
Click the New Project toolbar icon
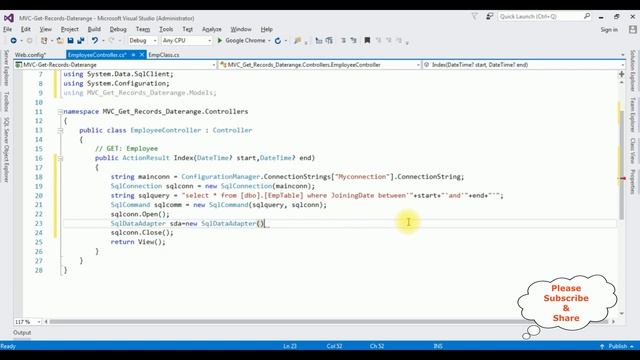pos(44,40)
